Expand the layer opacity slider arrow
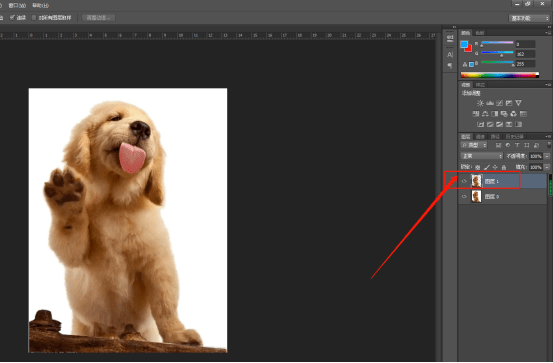The width and height of the screenshot is (553, 363). click(547, 156)
